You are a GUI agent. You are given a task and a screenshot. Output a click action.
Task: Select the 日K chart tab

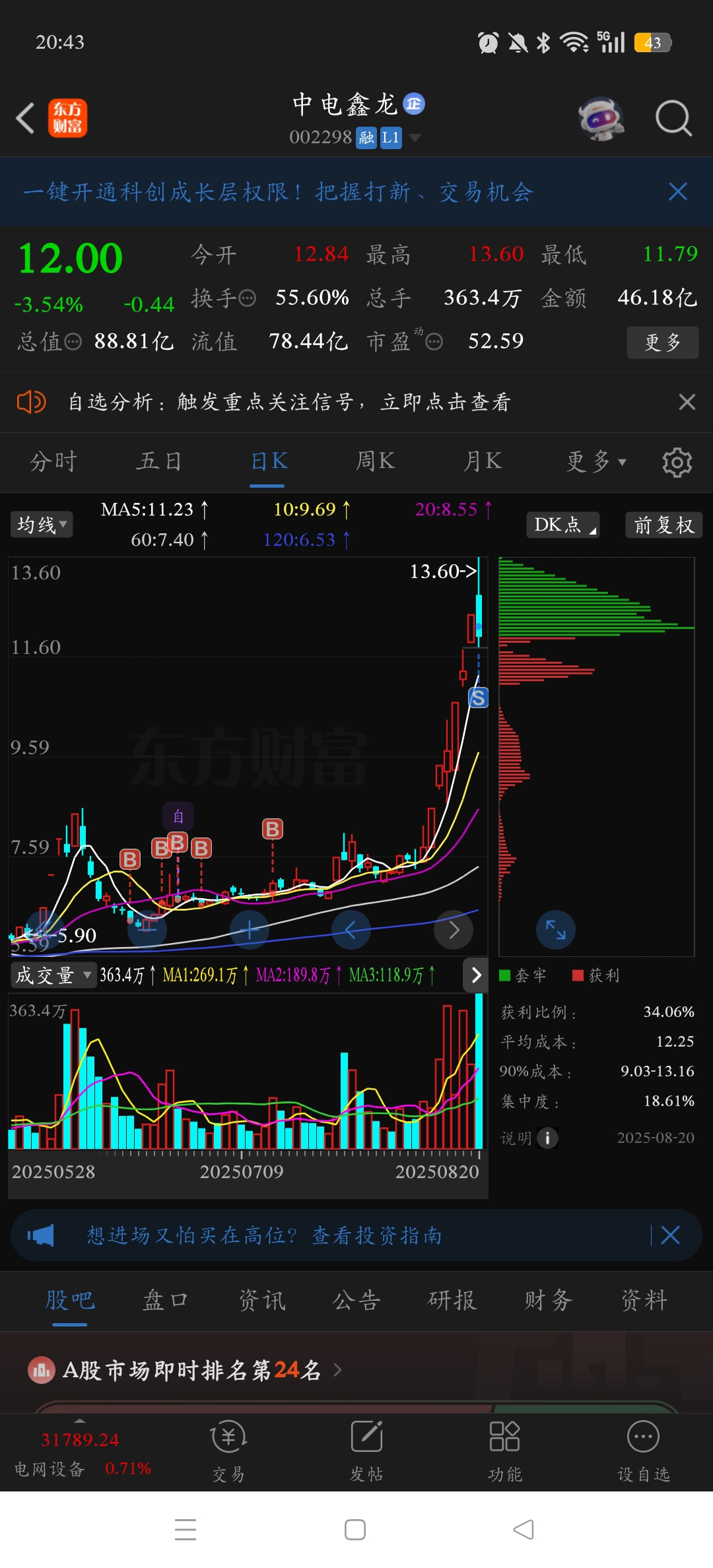click(x=269, y=461)
